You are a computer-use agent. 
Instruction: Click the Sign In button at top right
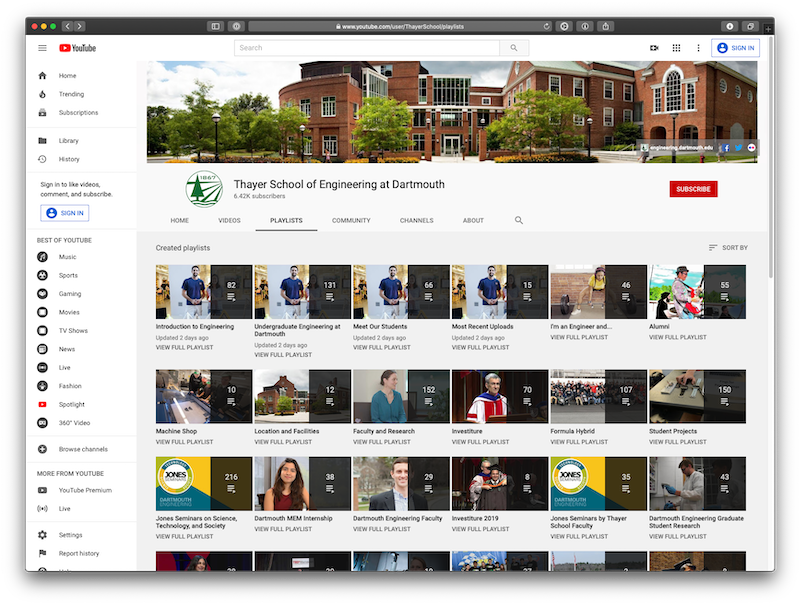point(735,48)
